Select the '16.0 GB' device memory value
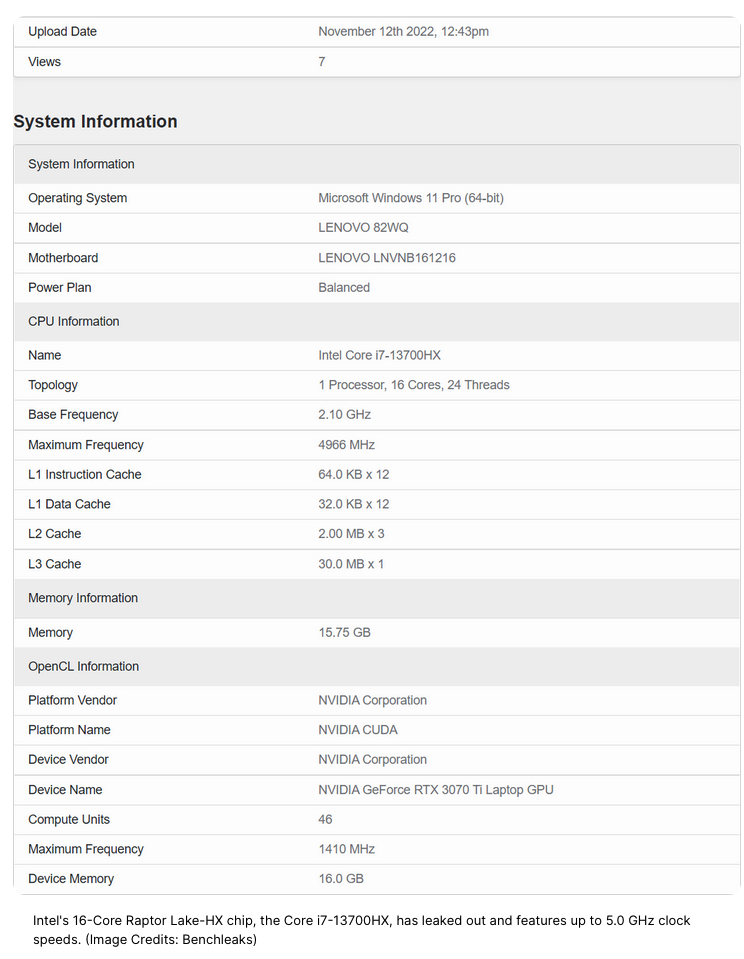This screenshot has width=744, height=959. (341, 879)
